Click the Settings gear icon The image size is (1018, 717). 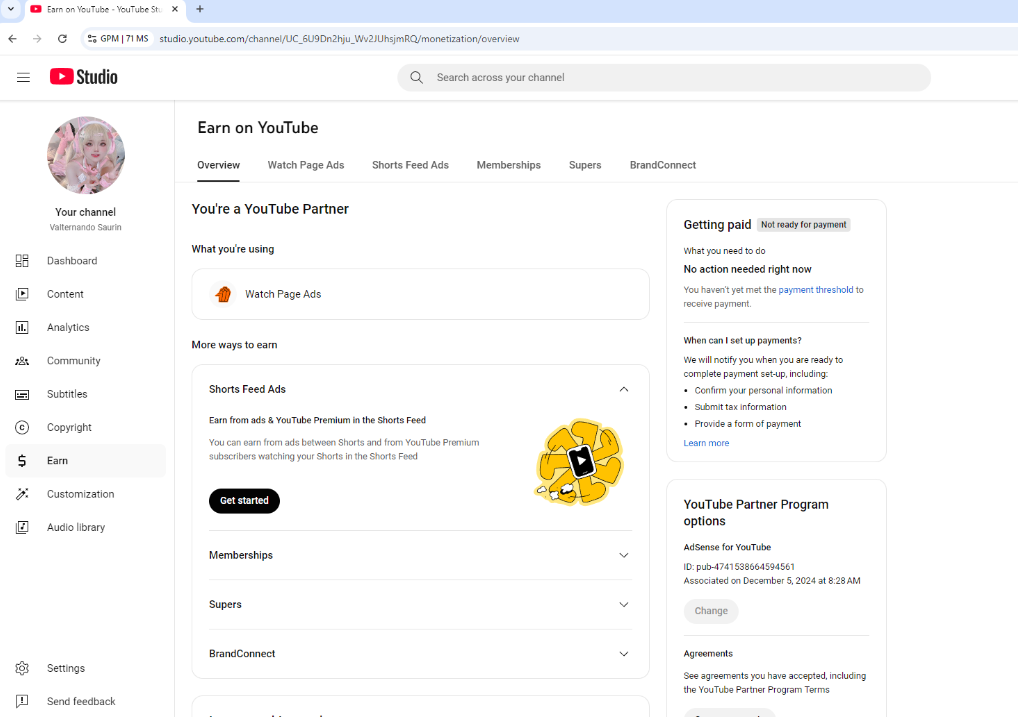pyautogui.click(x=22, y=668)
